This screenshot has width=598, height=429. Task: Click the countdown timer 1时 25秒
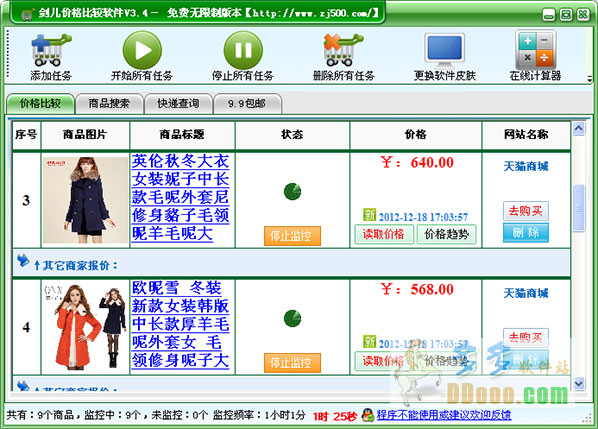(335, 416)
